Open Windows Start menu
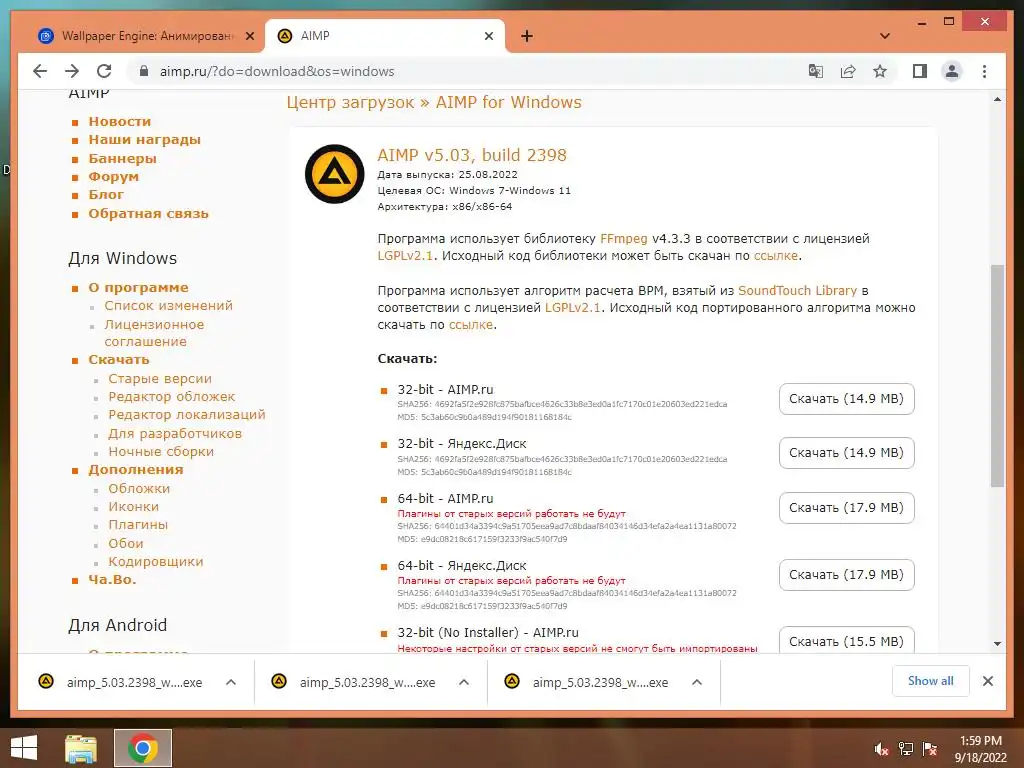1024x768 pixels. click(24, 748)
